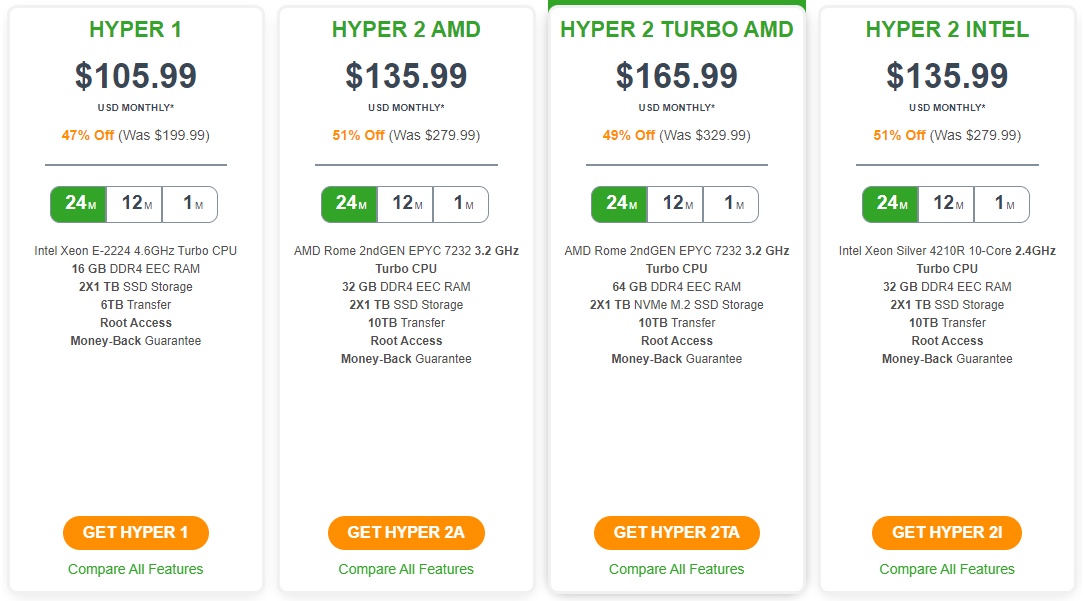Click the GET HYPER 2I button
The image size is (1083, 601).
pos(947,533)
